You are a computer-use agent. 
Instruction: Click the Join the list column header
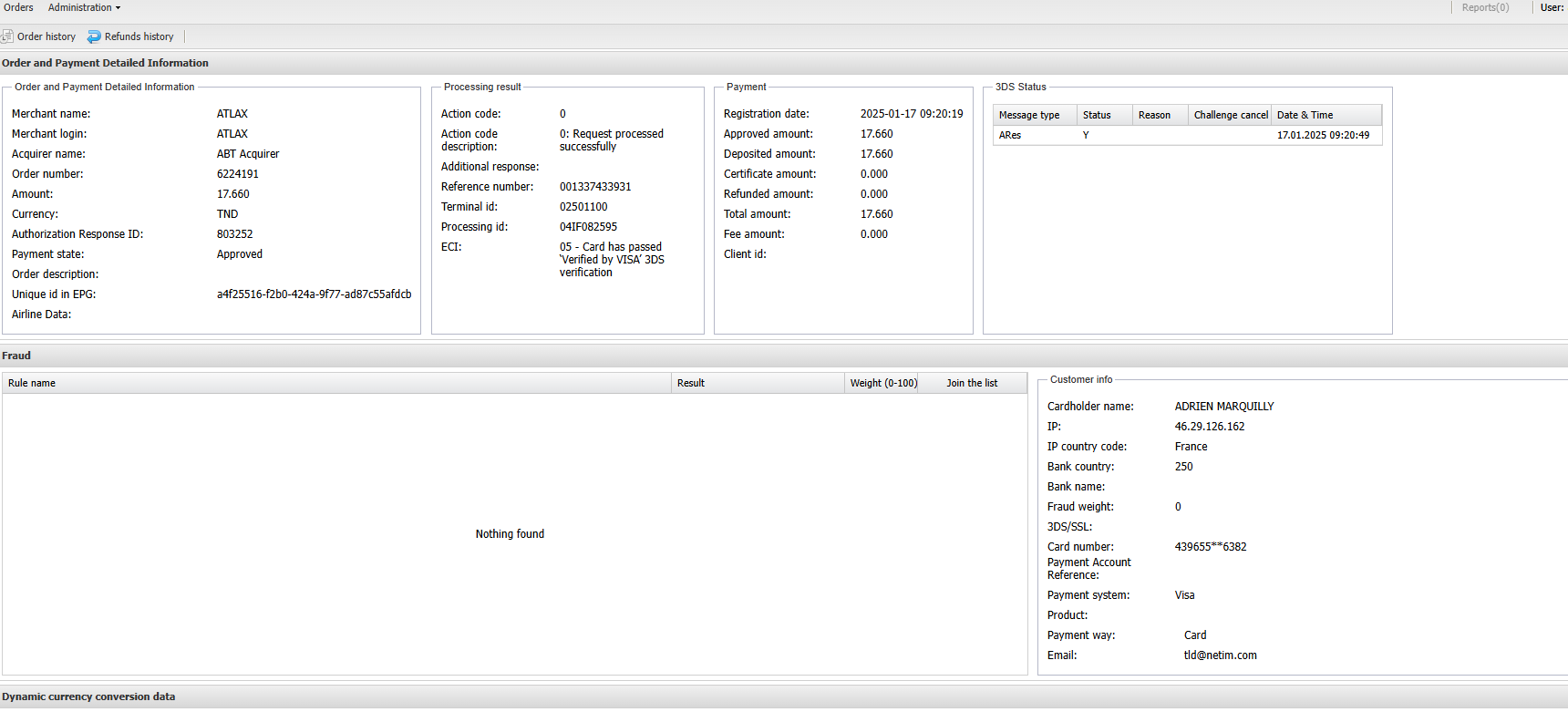[972, 383]
